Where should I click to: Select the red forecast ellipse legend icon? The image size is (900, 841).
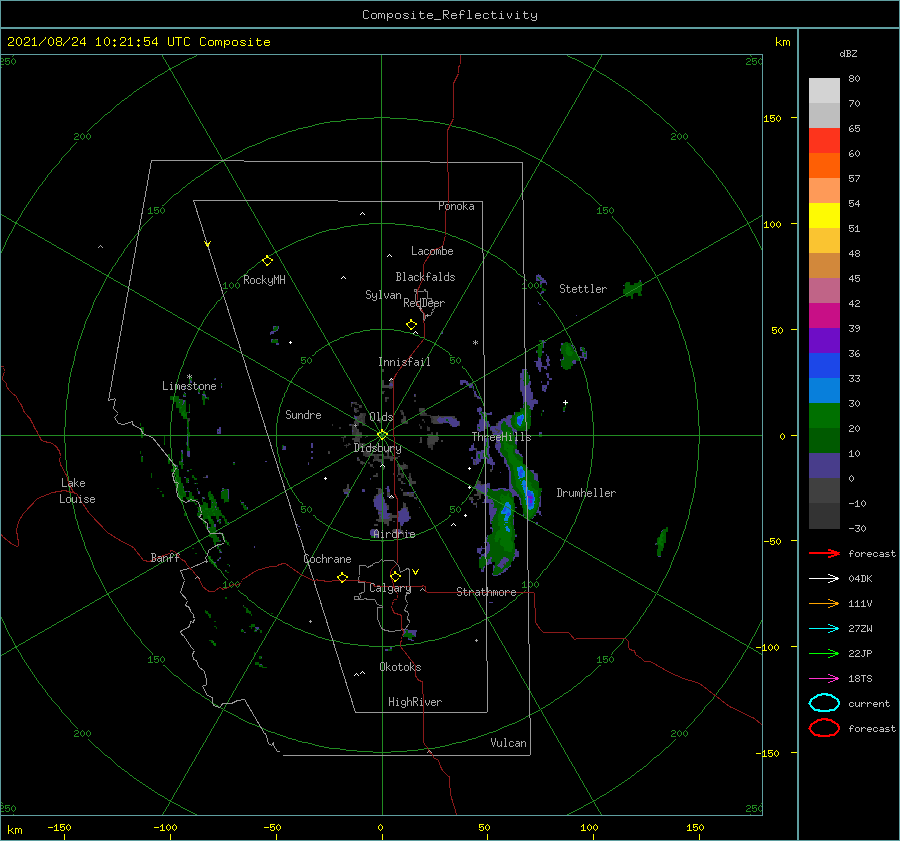click(x=824, y=728)
